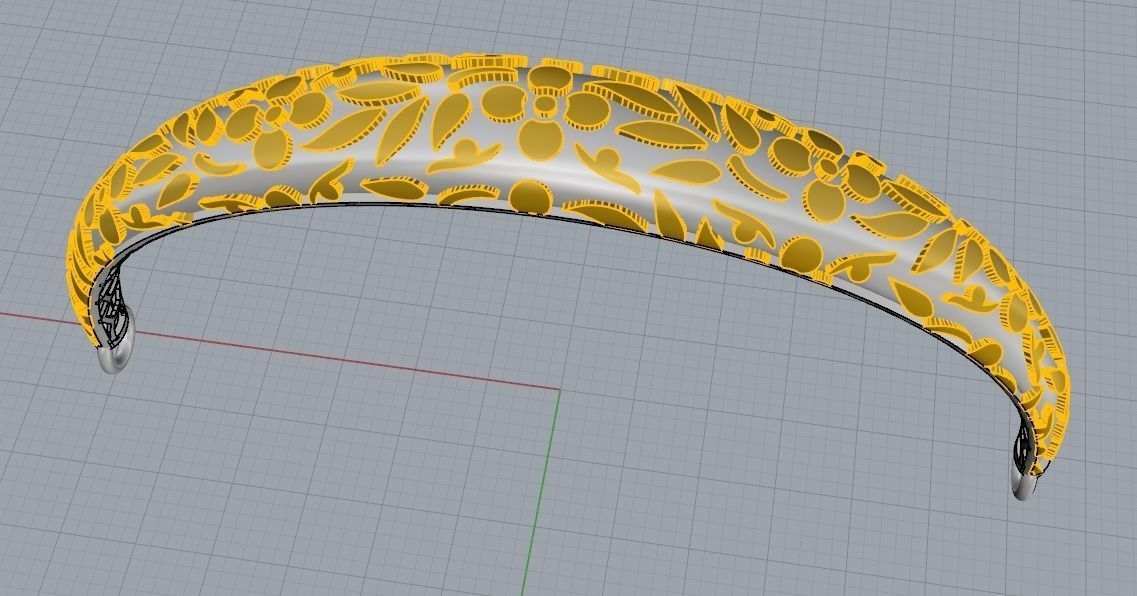Screen dimensions: 1137x596
Task: Select the rounded right end cap of bracelet
Action: click(1025, 487)
